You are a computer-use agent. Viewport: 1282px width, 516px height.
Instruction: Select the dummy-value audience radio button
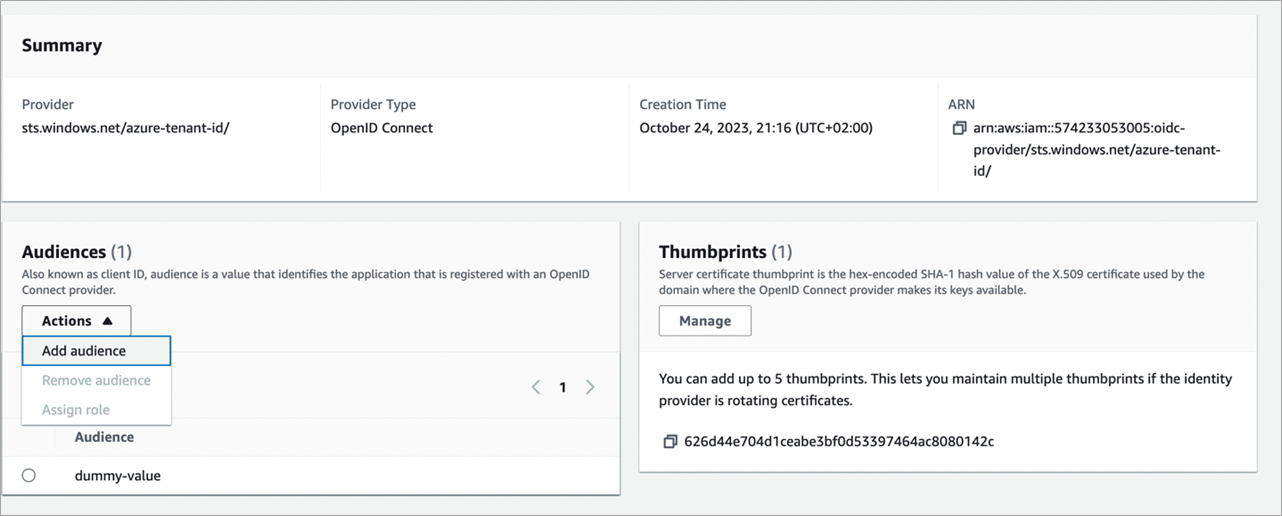click(x=29, y=476)
